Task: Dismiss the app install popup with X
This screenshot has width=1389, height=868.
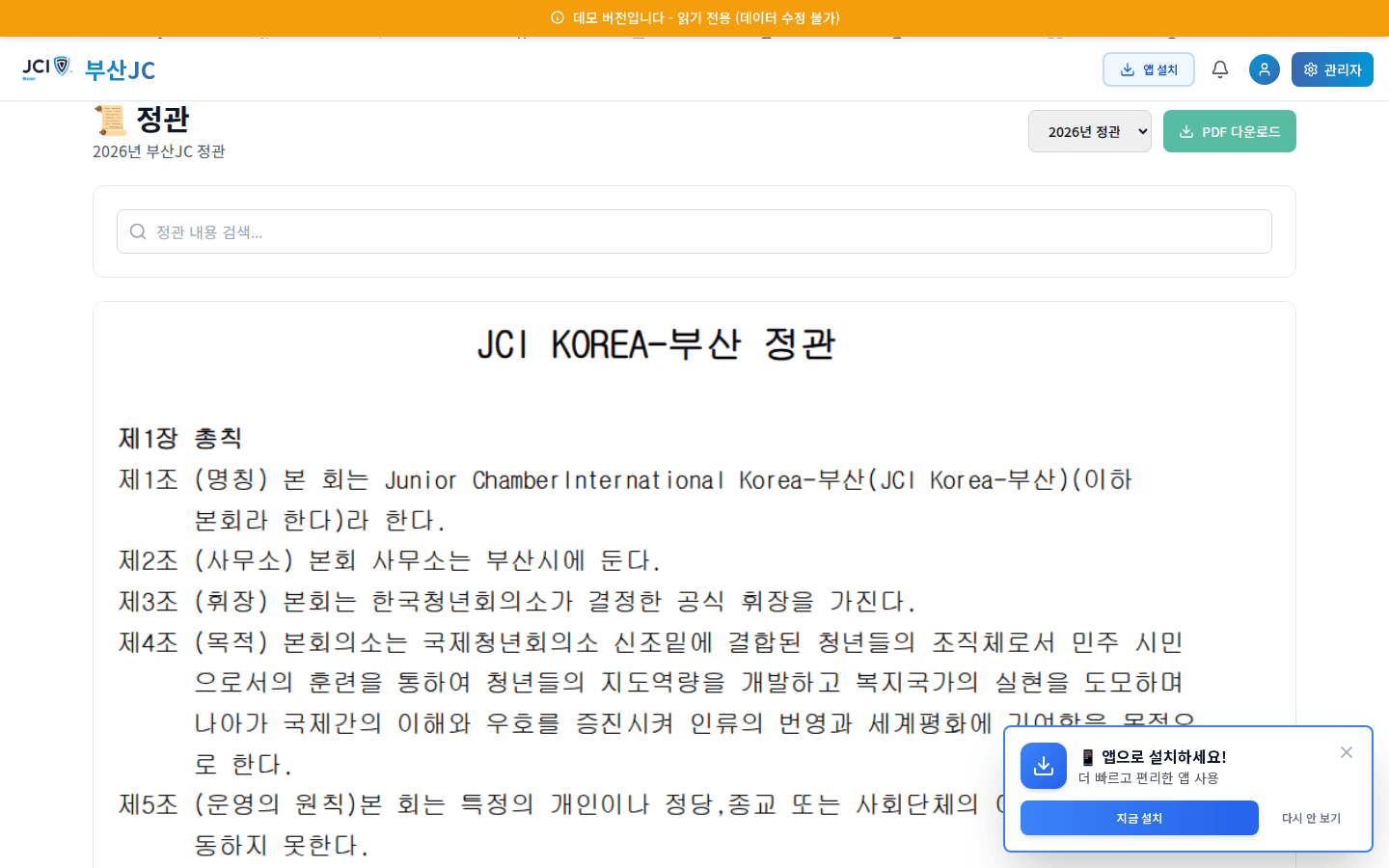Action: [1346, 752]
